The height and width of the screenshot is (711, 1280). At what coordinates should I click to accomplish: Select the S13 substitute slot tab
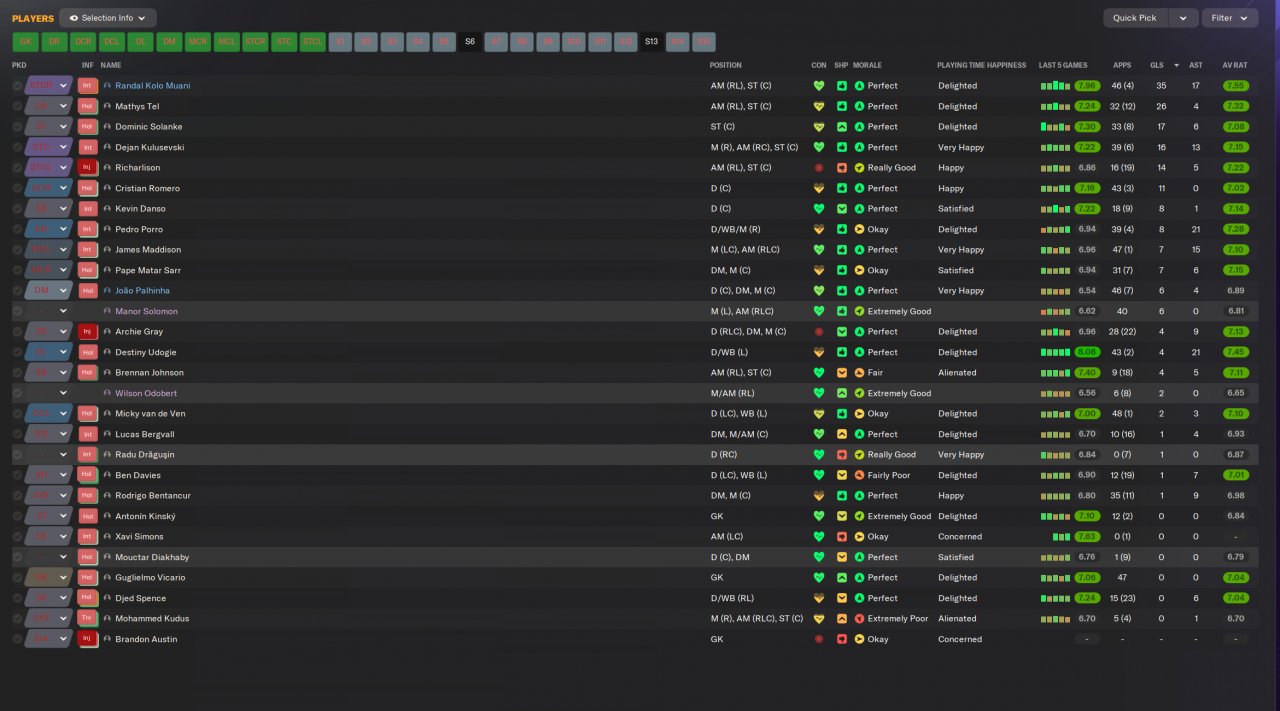(x=652, y=42)
